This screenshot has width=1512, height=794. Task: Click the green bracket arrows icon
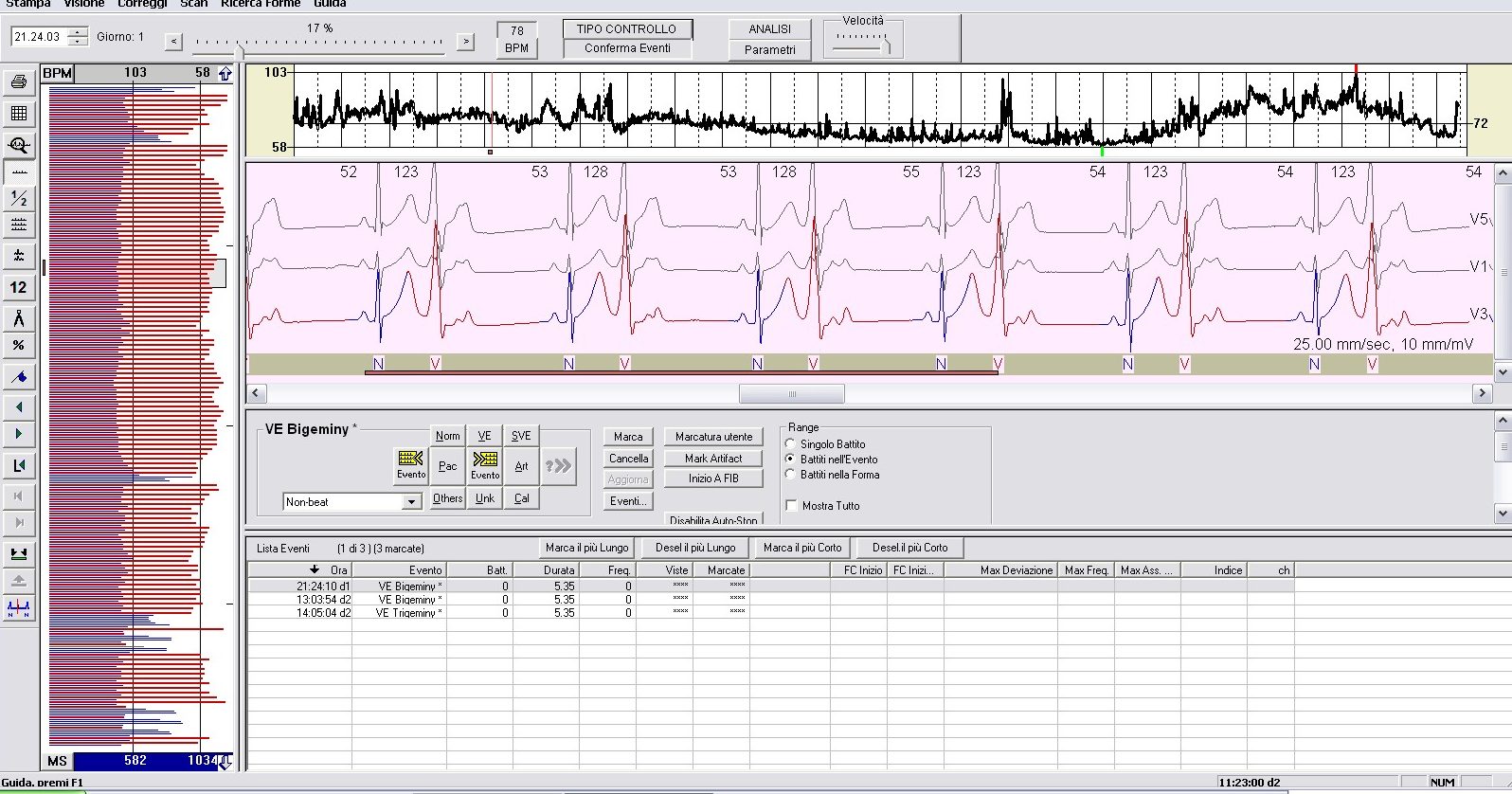(18, 553)
